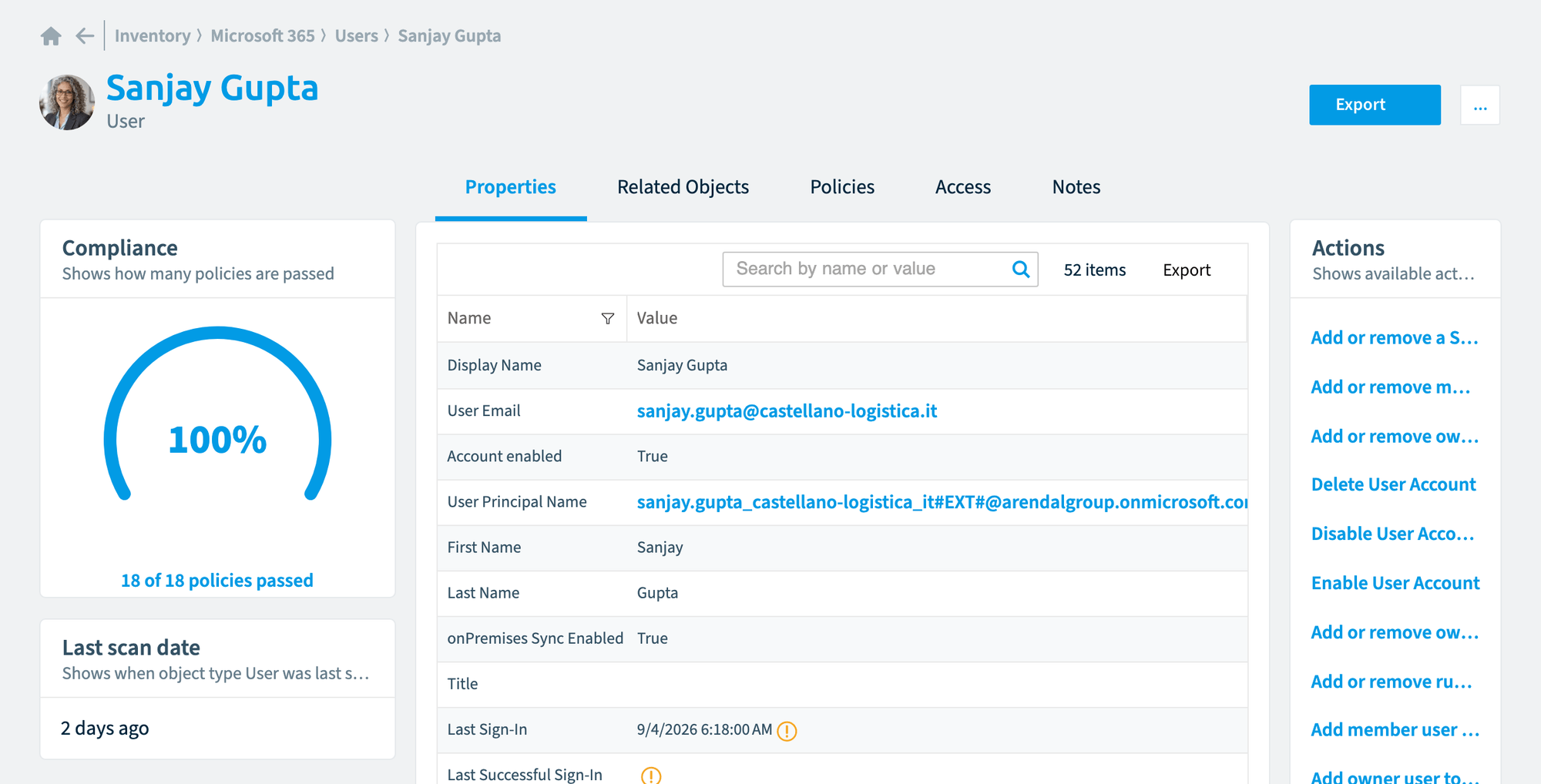1541x784 pixels.
Task: Export the properties table list
Action: tap(1187, 270)
